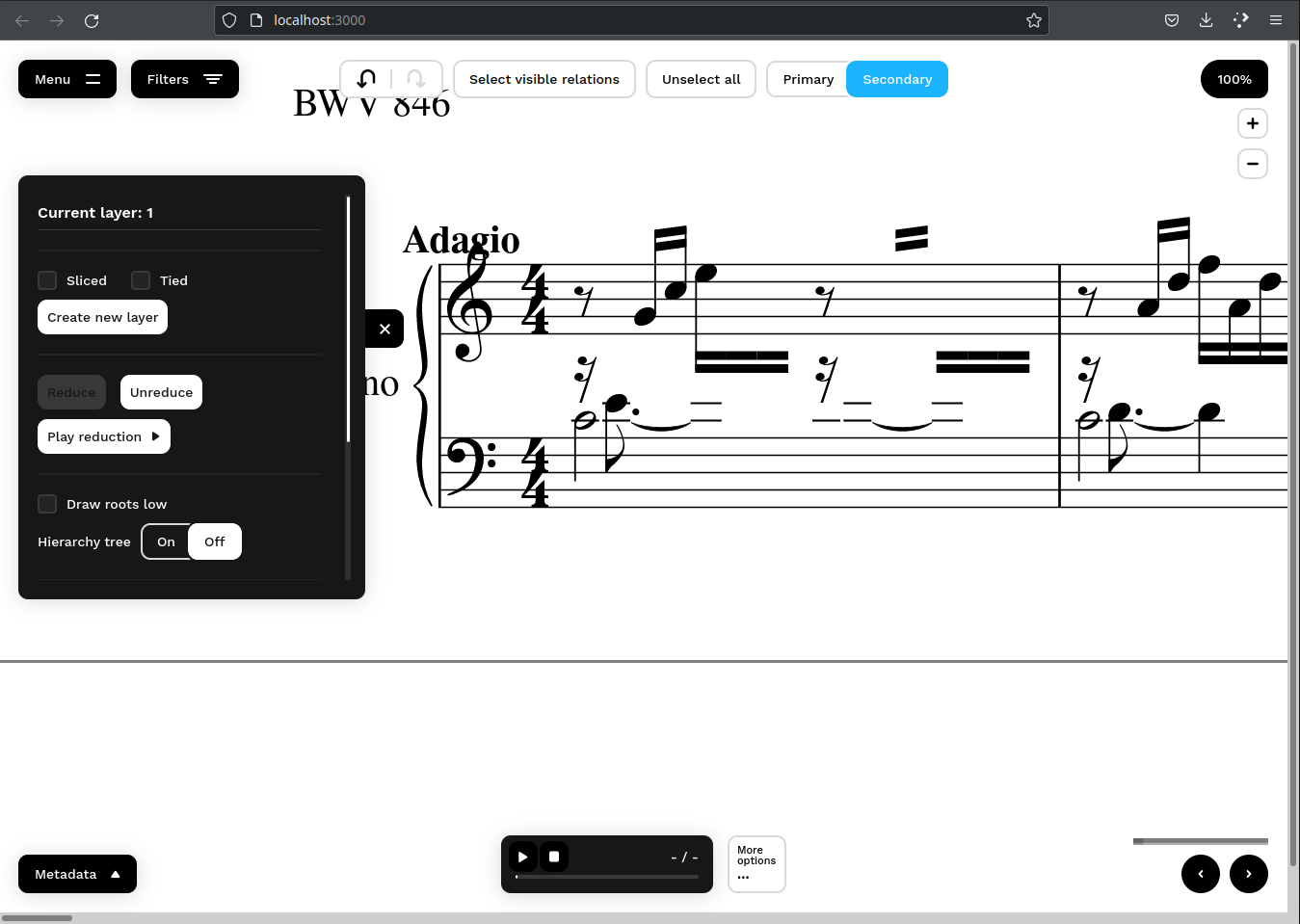The height and width of the screenshot is (924, 1300).
Task: Open More options menu
Action: 756,864
